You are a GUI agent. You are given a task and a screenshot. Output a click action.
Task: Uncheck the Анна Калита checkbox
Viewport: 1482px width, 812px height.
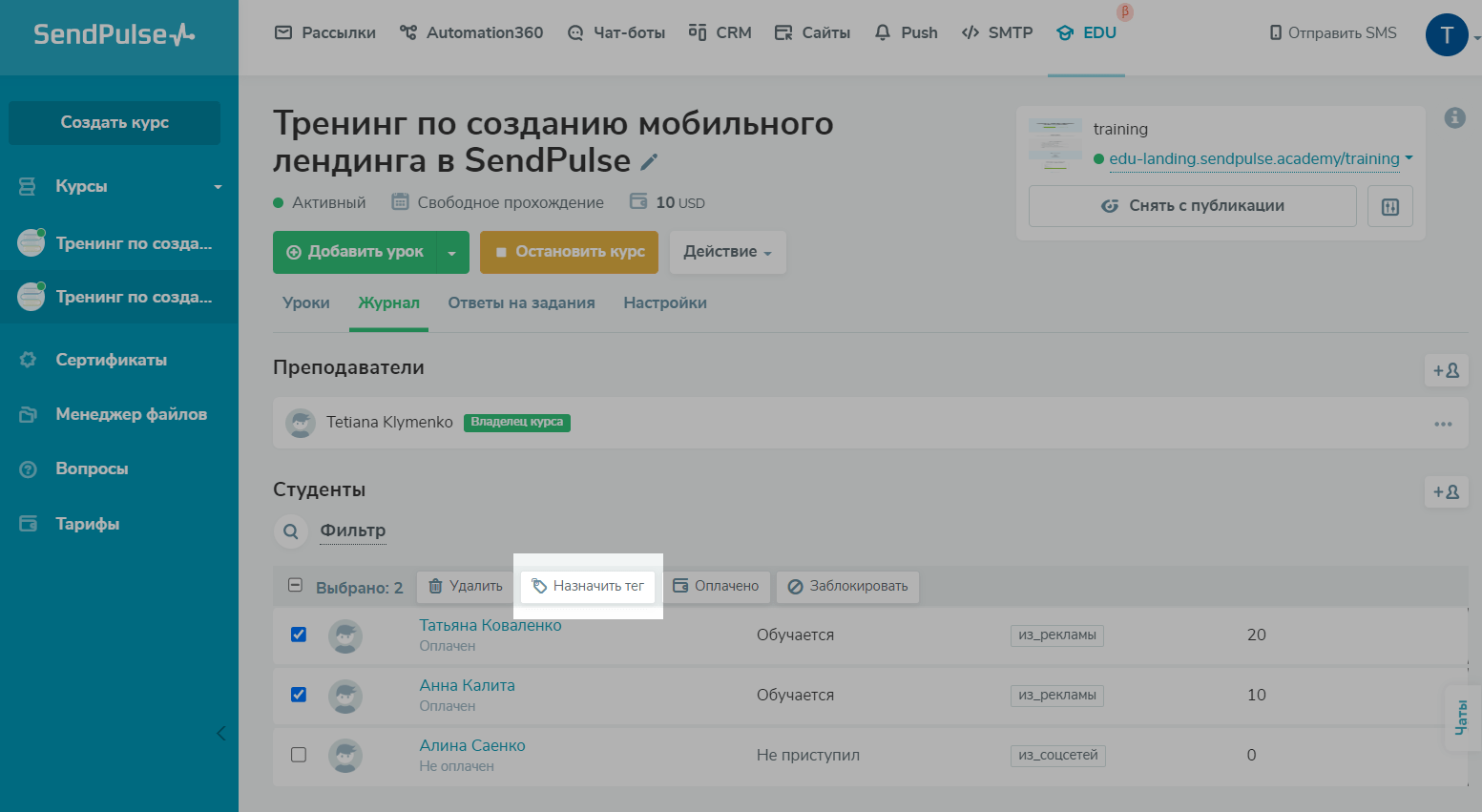pyautogui.click(x=299, y=695)
